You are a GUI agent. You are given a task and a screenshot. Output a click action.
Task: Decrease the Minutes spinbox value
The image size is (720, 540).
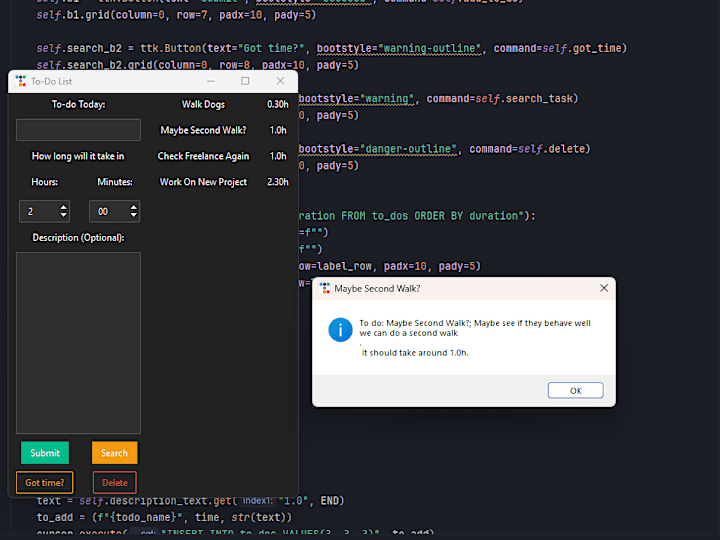tap(134, 215)
